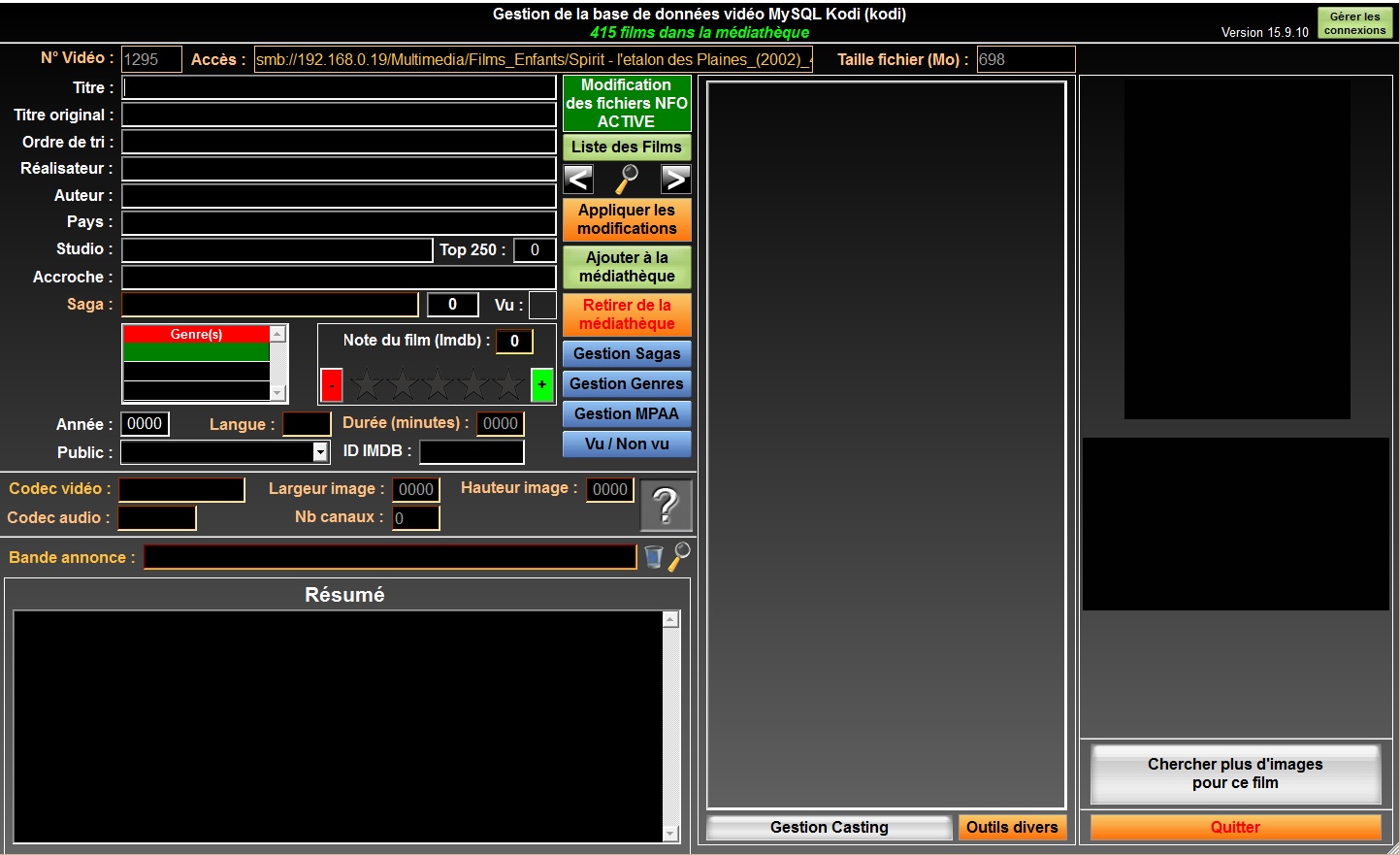The image size is (1400, 855).
Task: Toggle the Vu / Non vu status button
Action: [627, 444]
